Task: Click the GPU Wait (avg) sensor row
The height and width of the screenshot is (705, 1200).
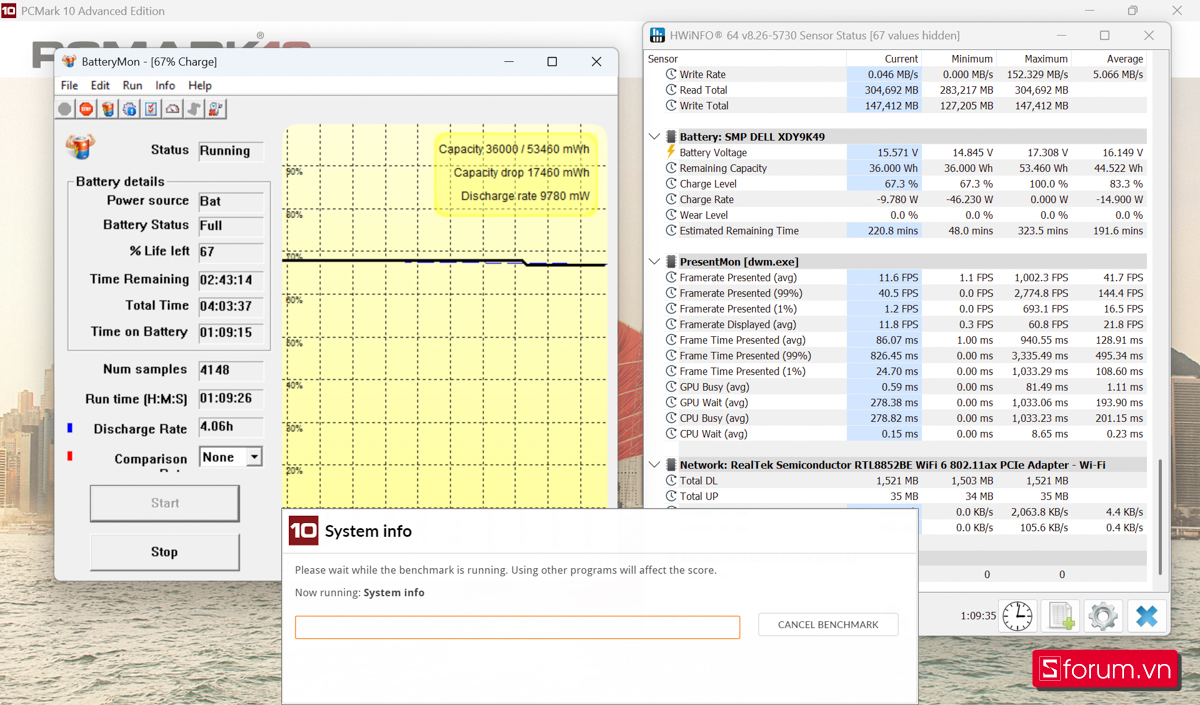Action: click(x=897, y=403)
